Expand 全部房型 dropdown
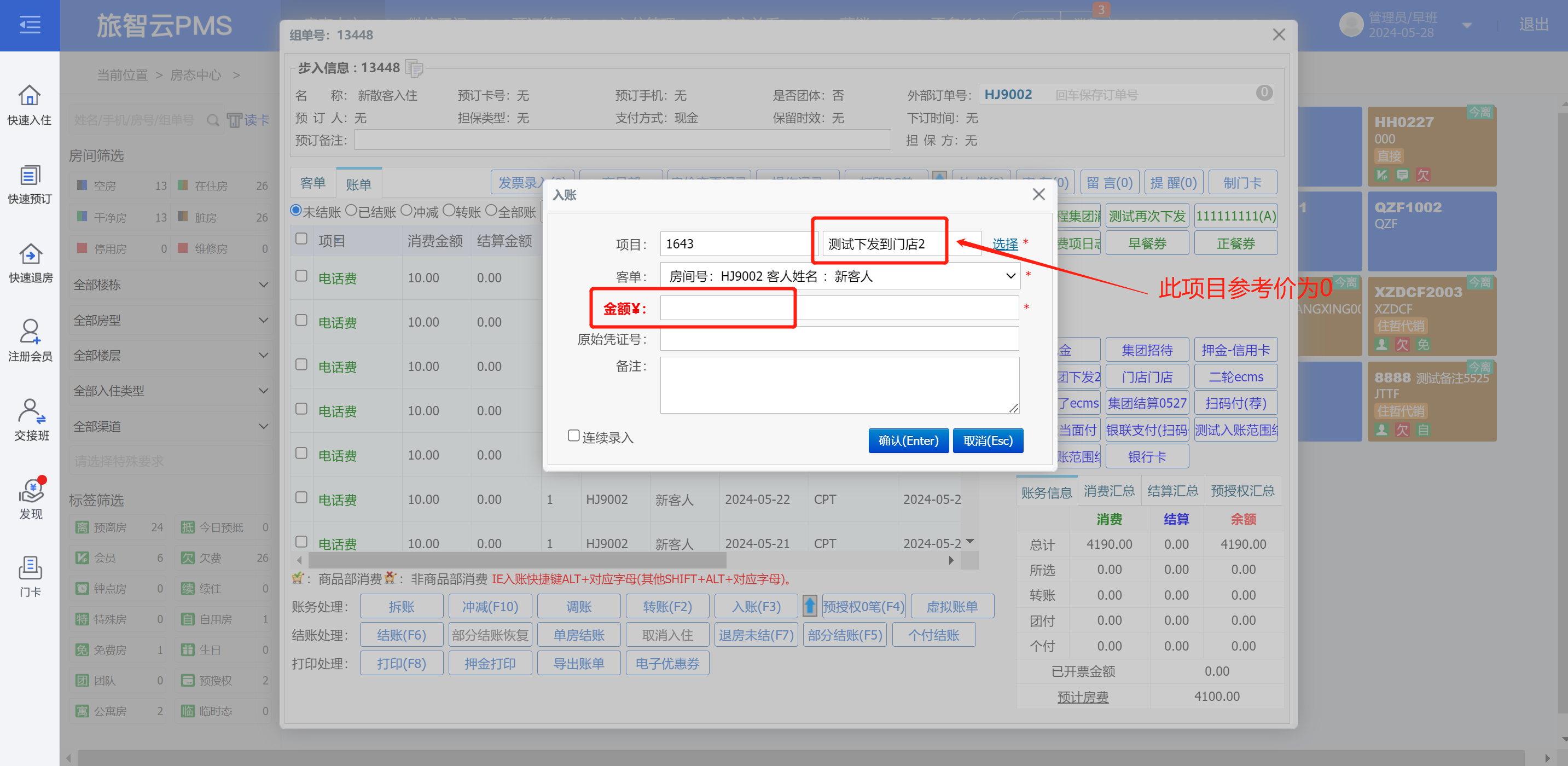 [x=171, y=320]
